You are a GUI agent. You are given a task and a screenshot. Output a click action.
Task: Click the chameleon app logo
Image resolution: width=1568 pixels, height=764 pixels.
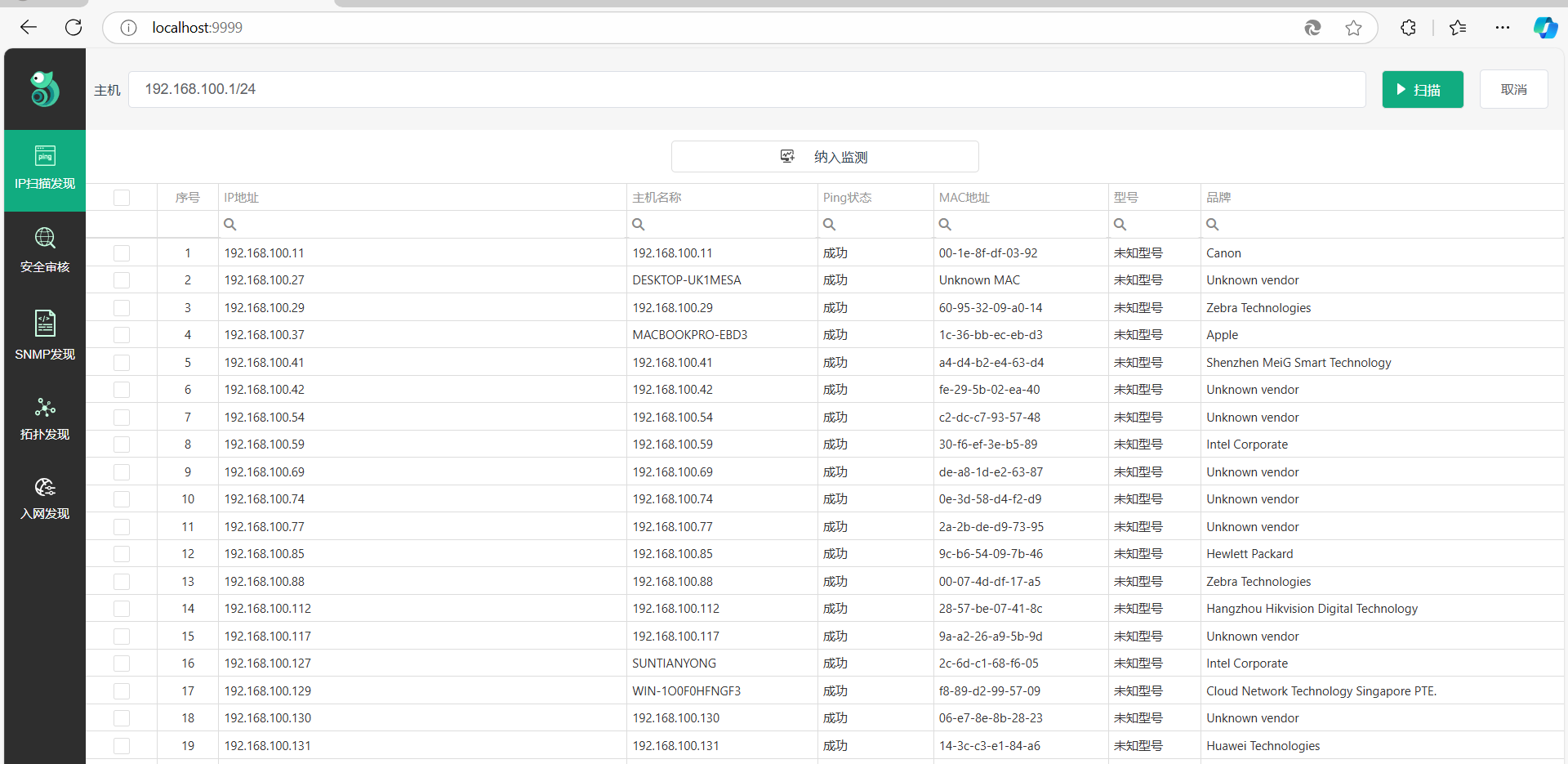45,89
